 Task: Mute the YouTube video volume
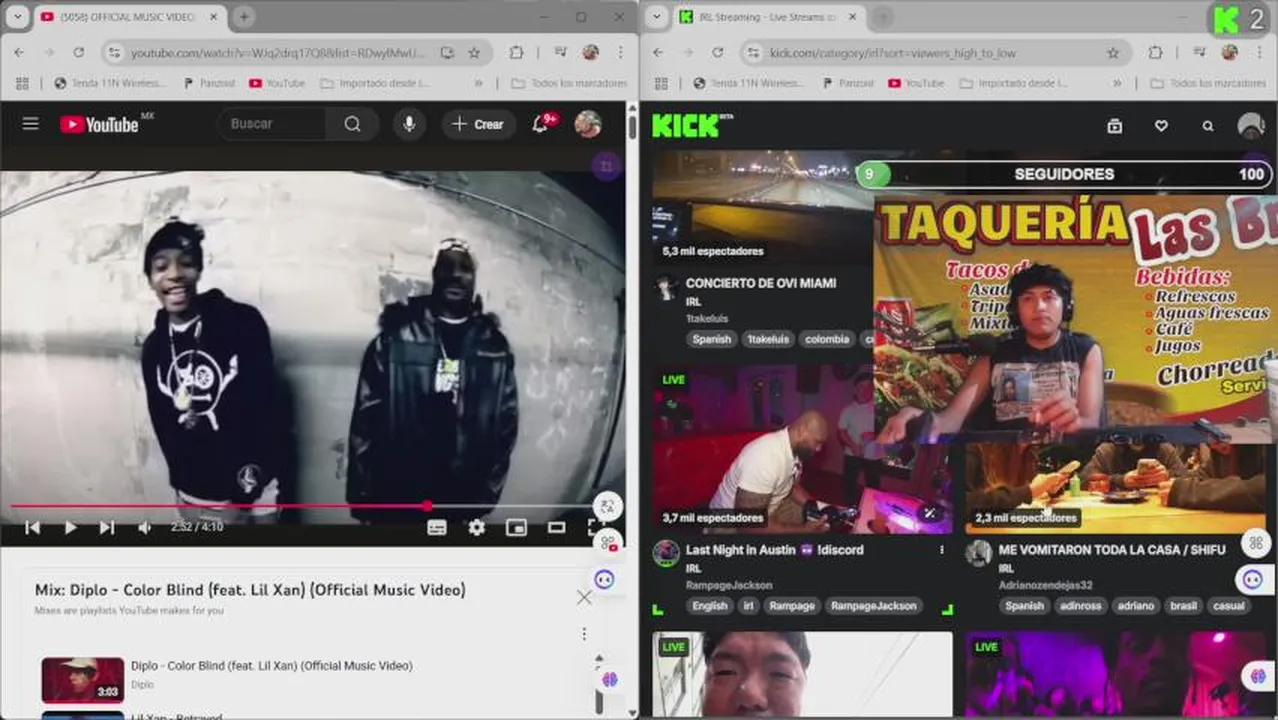pyautogui.click(x=145, y=527)
